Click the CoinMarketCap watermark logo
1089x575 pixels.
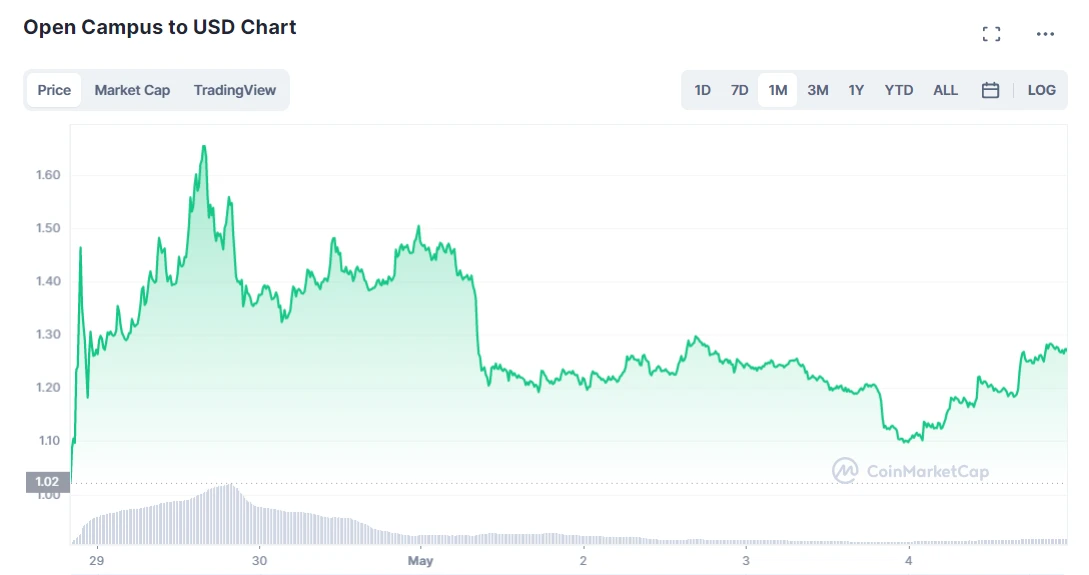[910, 471]
